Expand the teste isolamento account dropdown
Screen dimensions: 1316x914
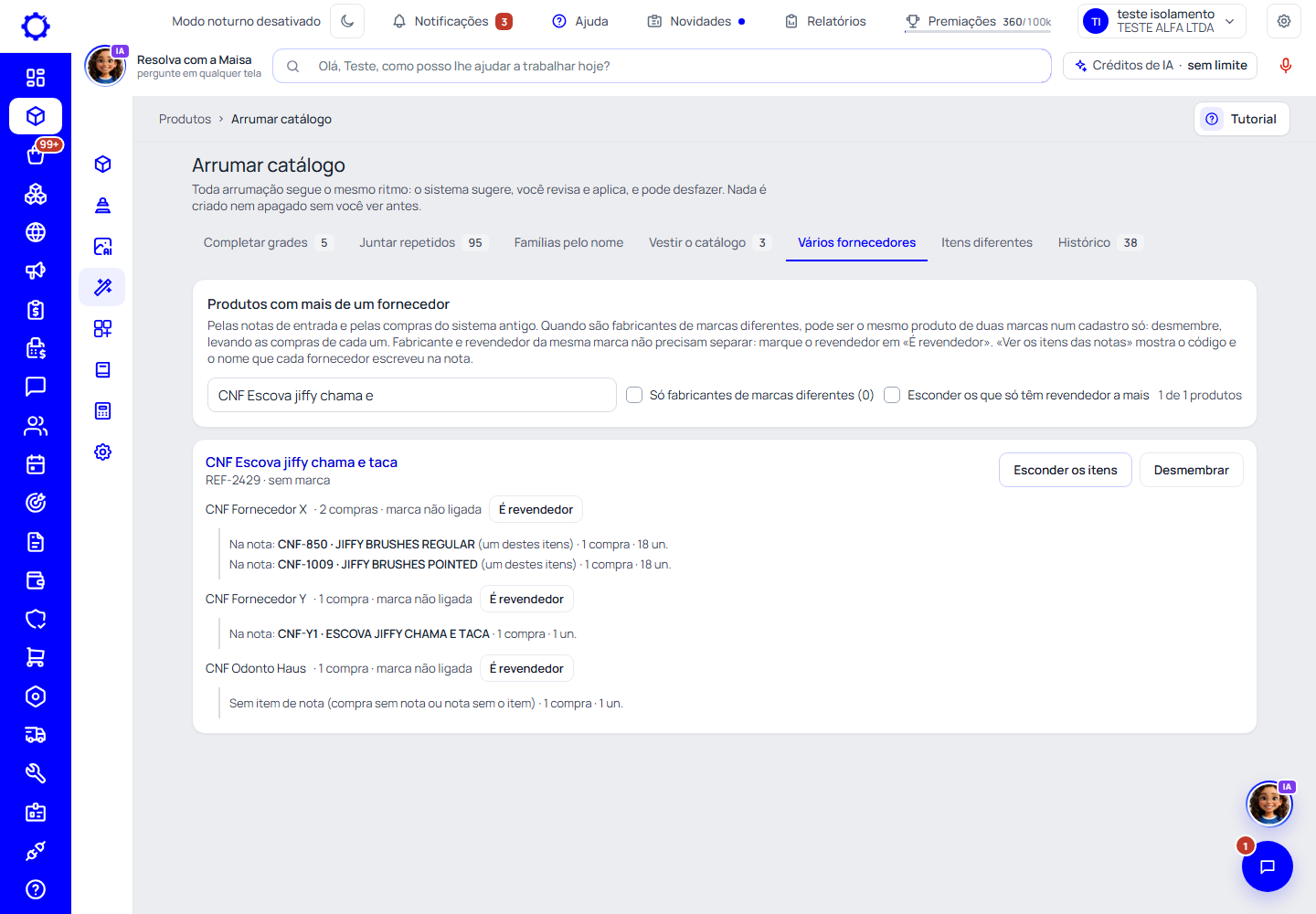[x=1162, y=21]
